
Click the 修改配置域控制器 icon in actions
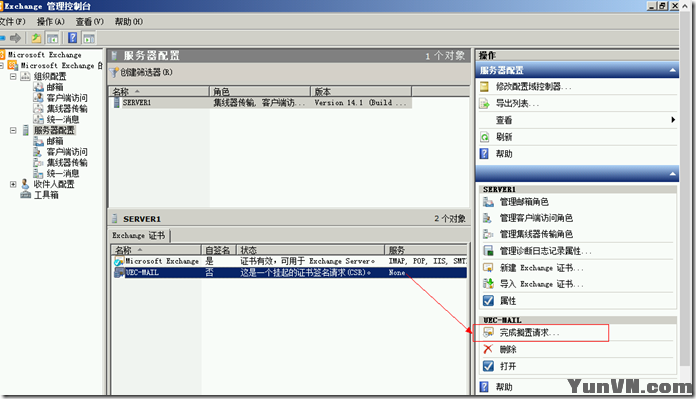485,87
